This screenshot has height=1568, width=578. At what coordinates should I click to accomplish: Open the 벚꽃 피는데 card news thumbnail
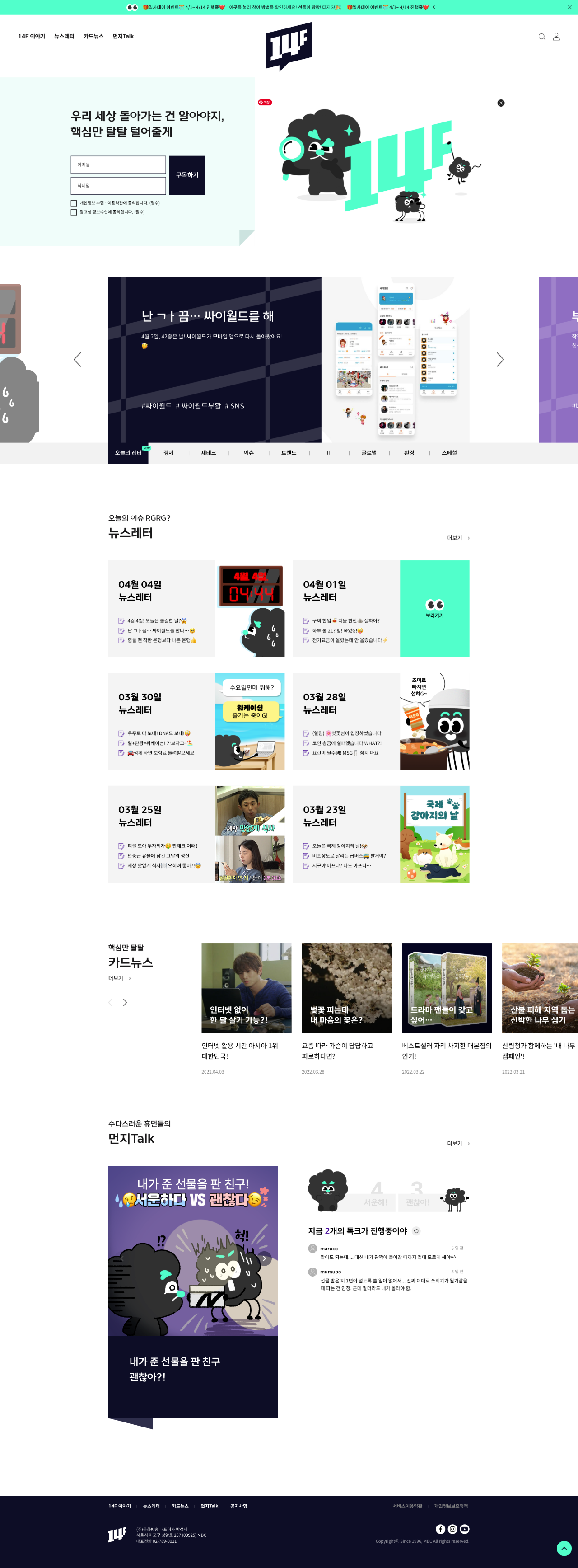(x=347, y=988)
